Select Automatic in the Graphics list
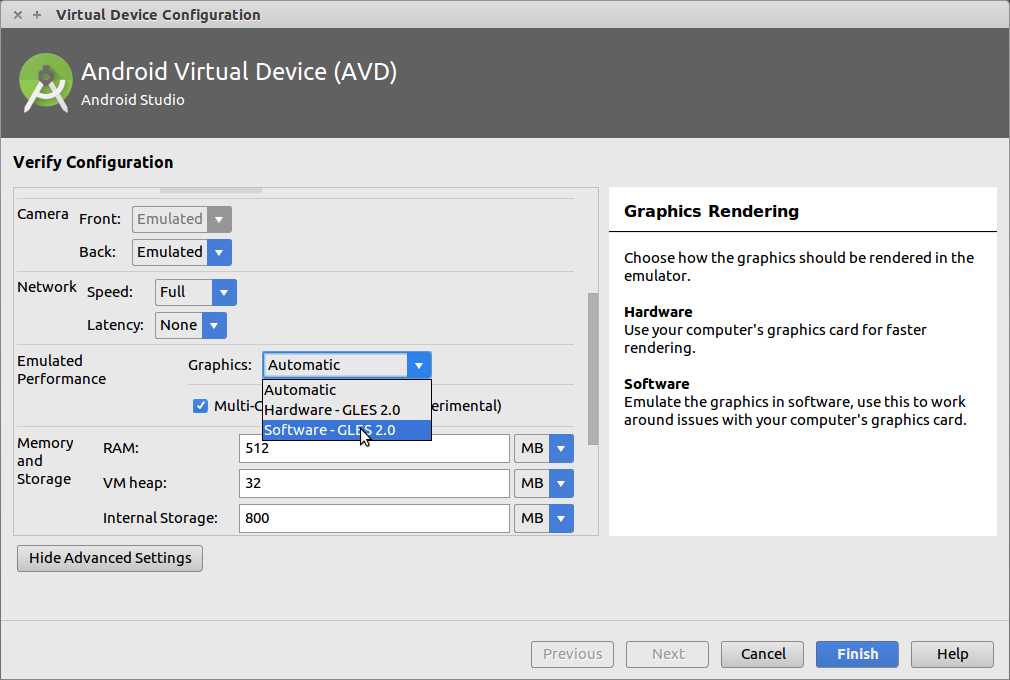1010x680 pixels. (x=347, y=390)
